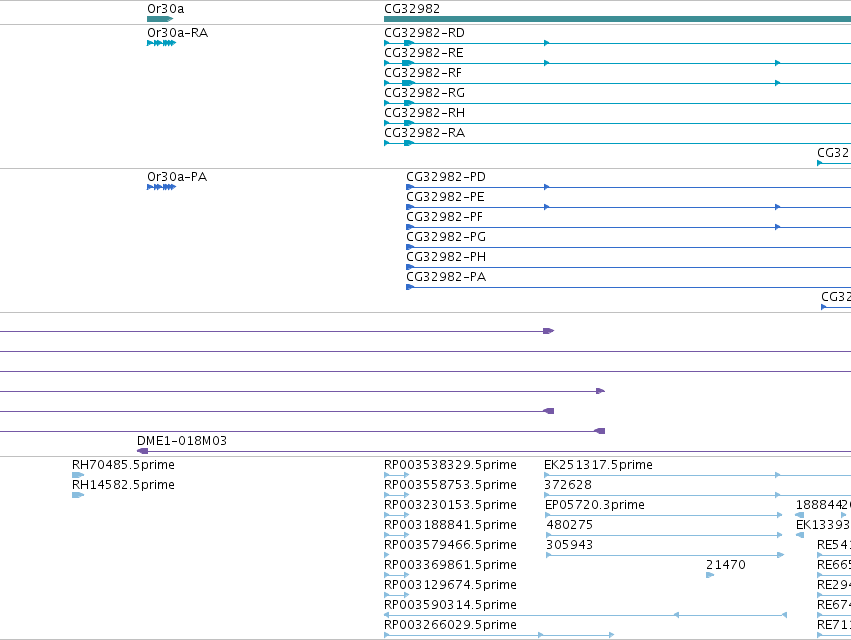Screen dimensions: 851x640
Task: Select EST RP003230153.5prime
Action: tap(450, 505)
